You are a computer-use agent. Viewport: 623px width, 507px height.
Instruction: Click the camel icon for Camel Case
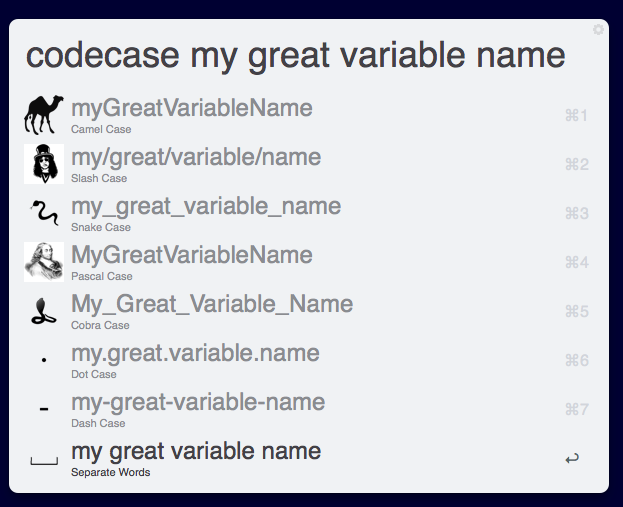coord(44,115)
